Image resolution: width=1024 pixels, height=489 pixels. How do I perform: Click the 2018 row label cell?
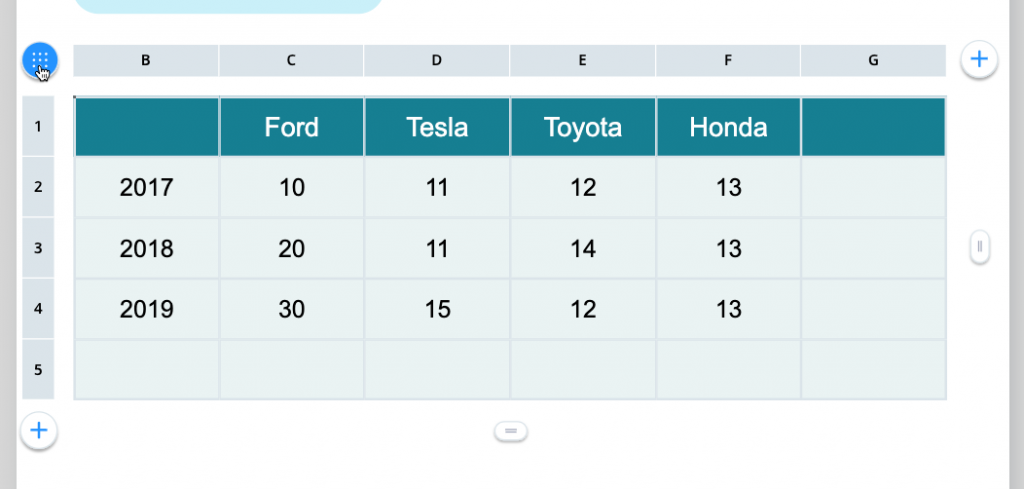tap(146, 249)
